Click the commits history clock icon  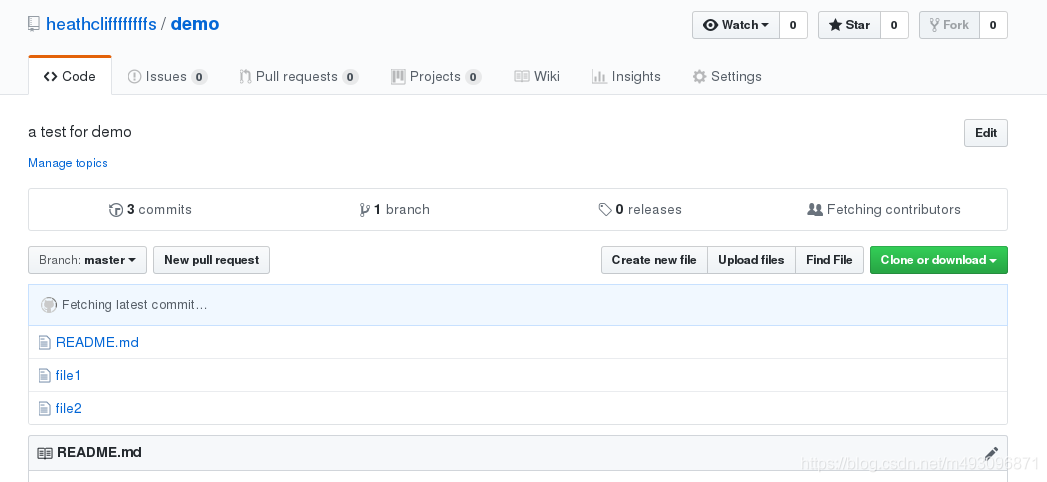tap(116, 210)
